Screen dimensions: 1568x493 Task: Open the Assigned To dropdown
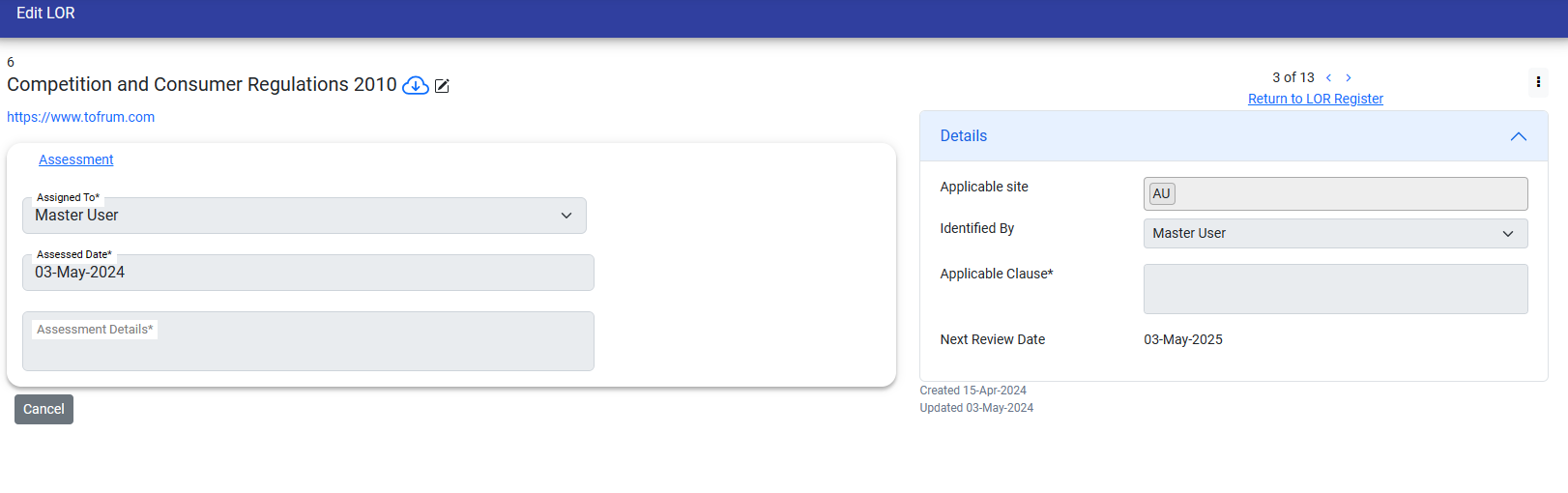tap(305, 216)
